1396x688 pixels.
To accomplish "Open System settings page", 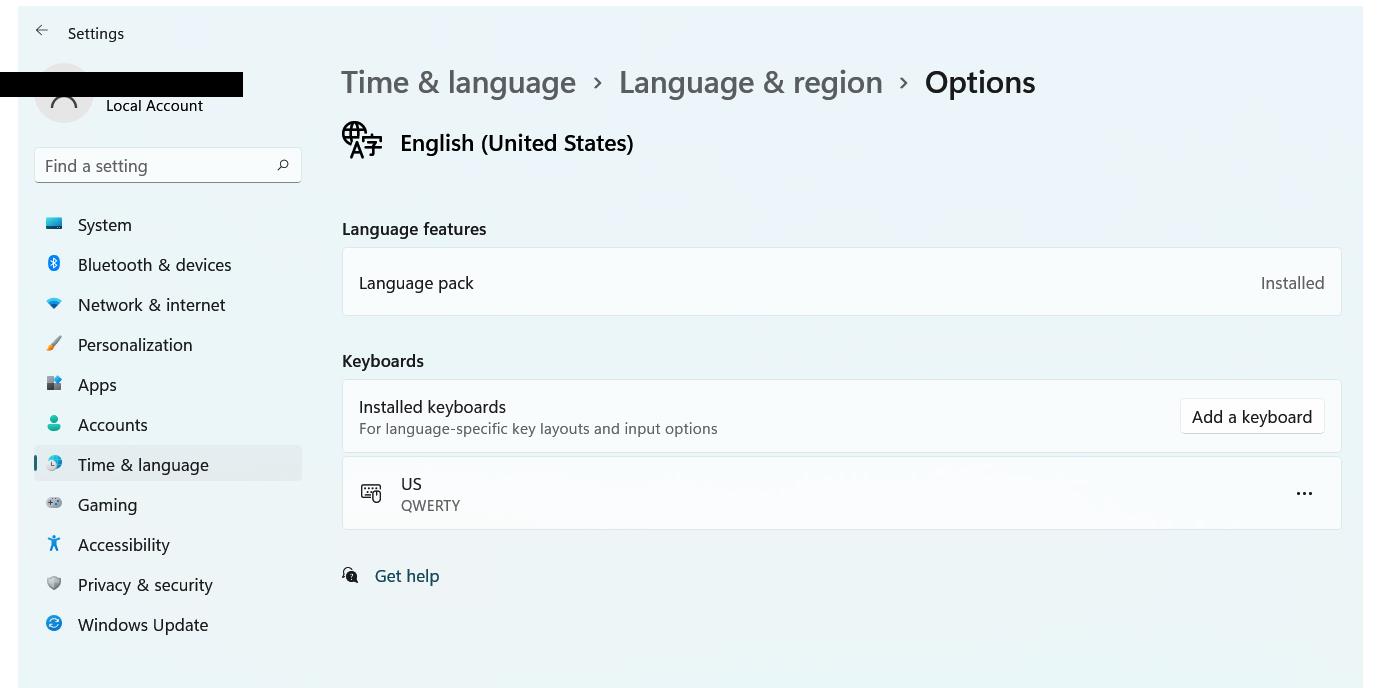I will 168,225.
